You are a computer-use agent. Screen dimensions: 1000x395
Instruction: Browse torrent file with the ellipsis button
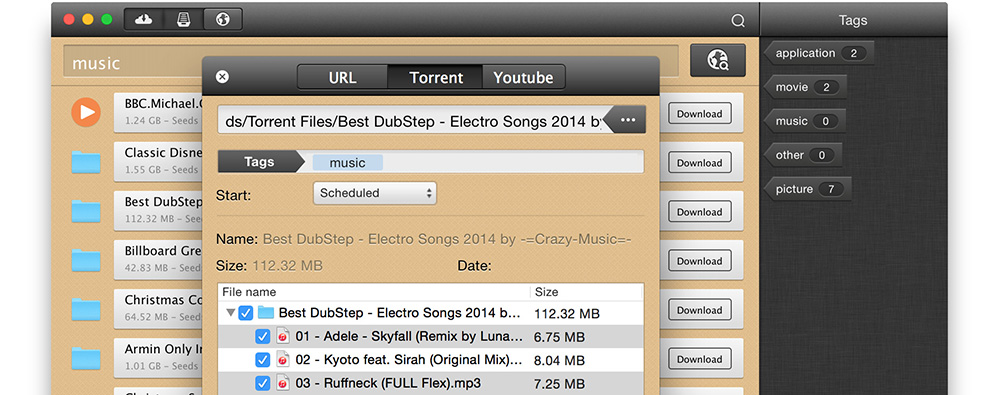[628, 120]
